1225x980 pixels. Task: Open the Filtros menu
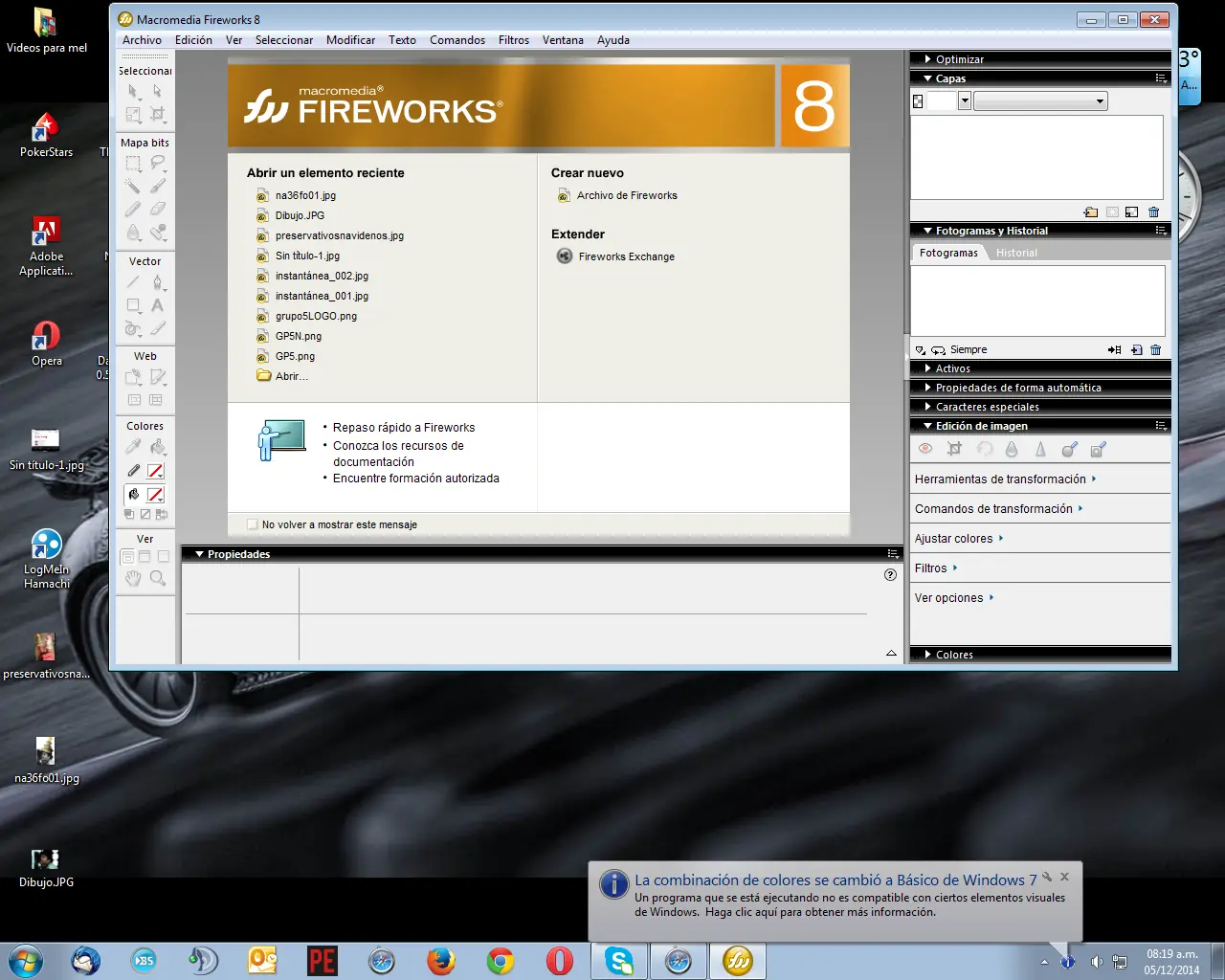(514, 40)
